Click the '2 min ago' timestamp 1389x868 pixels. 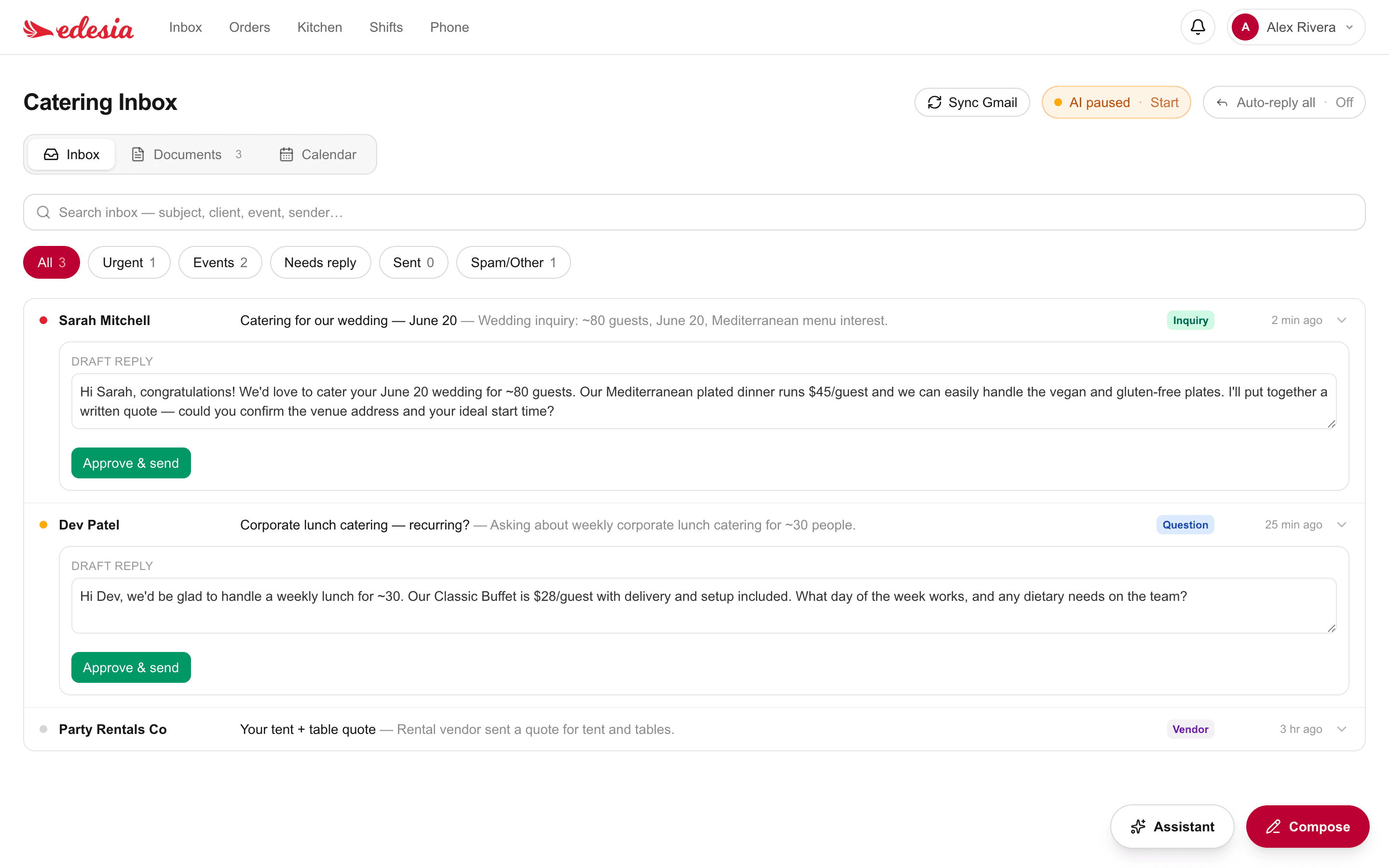pos(1296,320)
